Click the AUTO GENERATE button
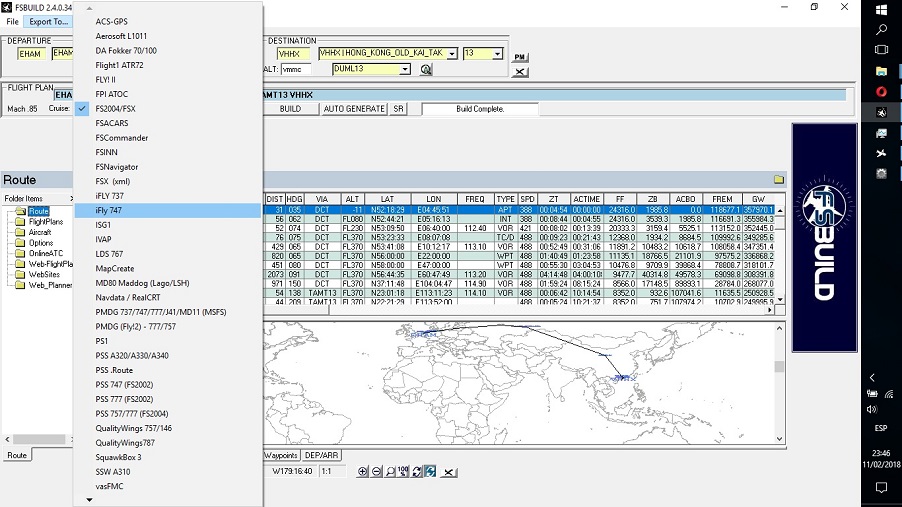The width and height of the screenshot is (902, 507). coord(354,109)
